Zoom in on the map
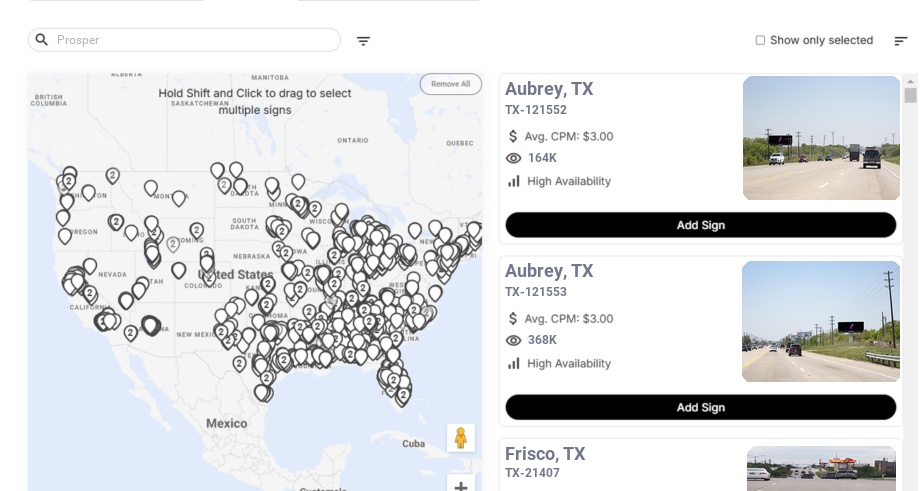Image resolution: width=920 pixels, height=491 pixels. click(x=461, y=486)
